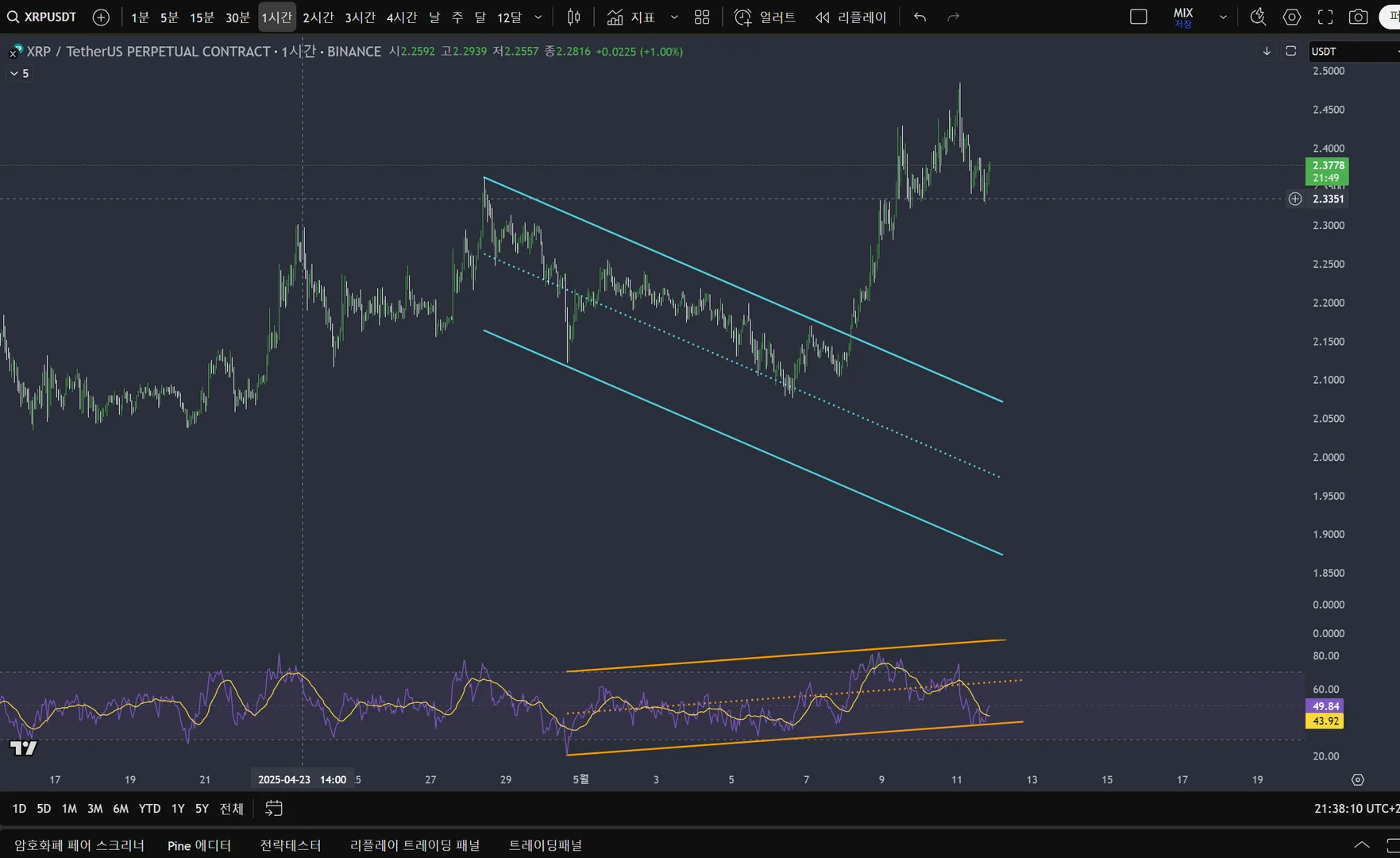This screenshot has width=1400, height=858.
Task: Open the Pine 에디터 tab
Action: [x=199, y=844]
